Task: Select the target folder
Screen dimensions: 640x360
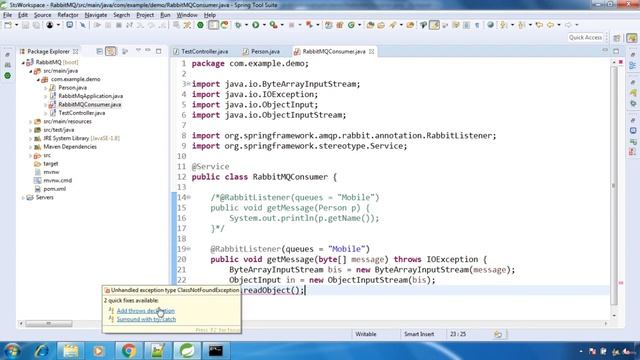Action: tap(51, 164)
